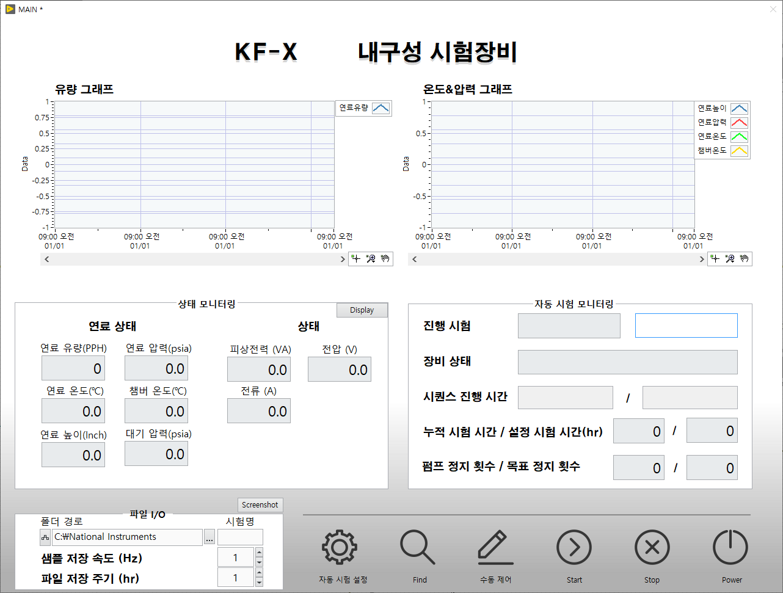Screen dimensions: 783x593
Task: Open 수동 제어 pencil icon
Action: pyautogui.click(x=495, y=548)
